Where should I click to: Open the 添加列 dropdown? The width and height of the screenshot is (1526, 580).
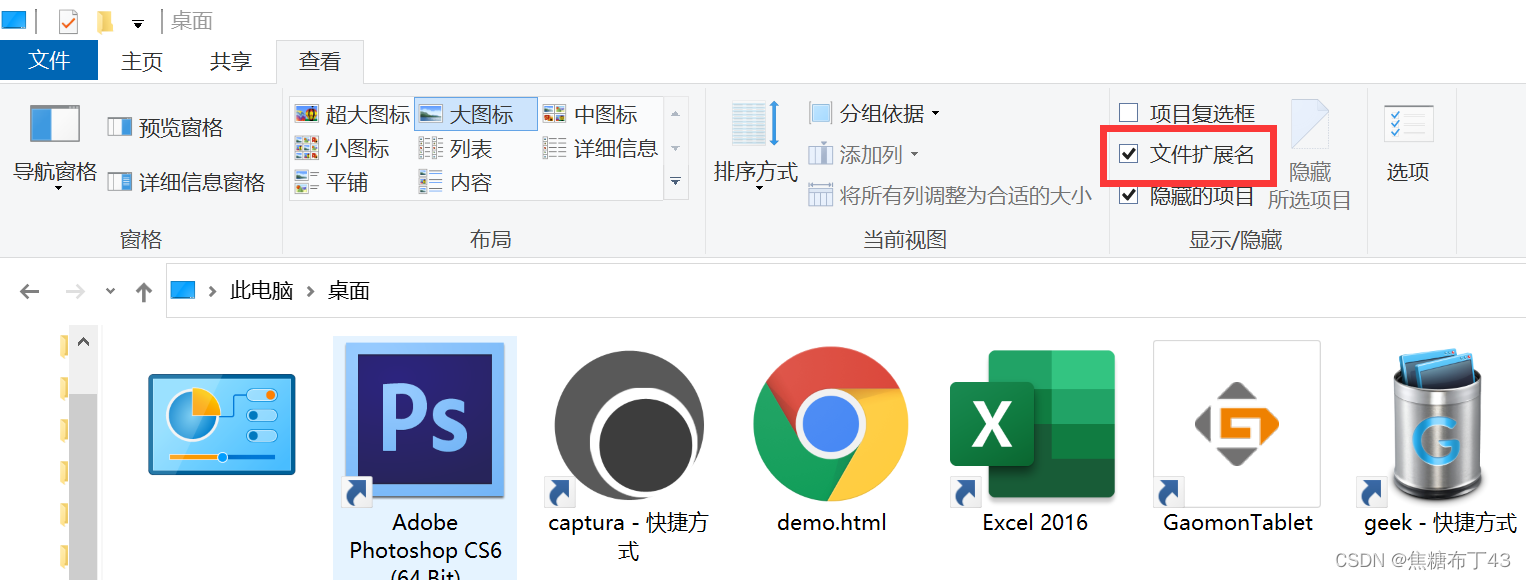(864, 155)
